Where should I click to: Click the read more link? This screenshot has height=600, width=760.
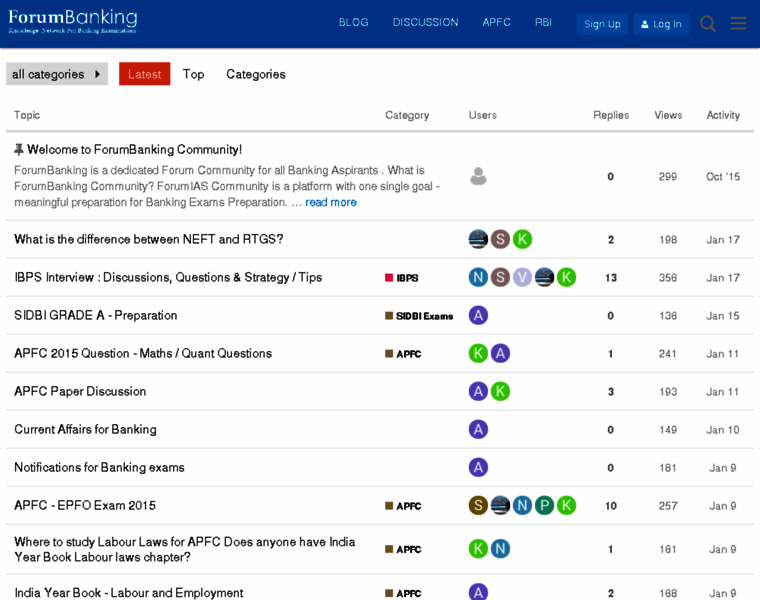pos(331,202)
